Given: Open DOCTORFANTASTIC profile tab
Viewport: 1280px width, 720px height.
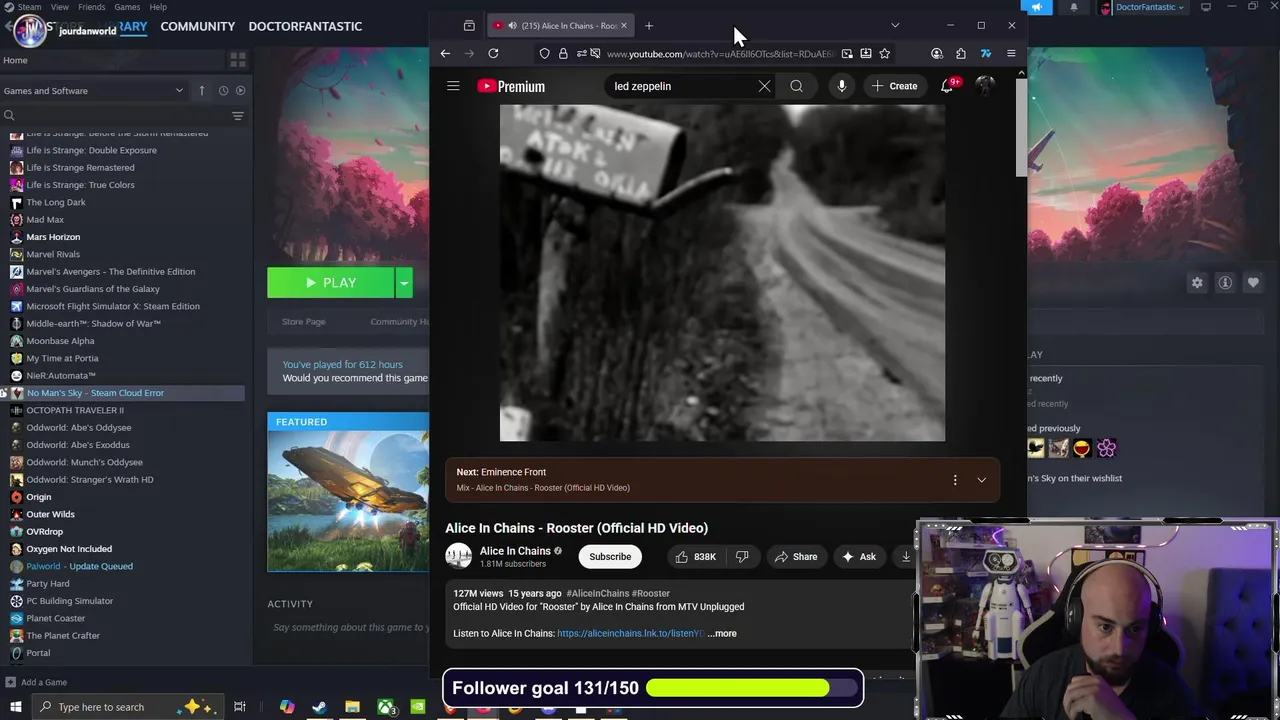Looking at the screenshot, I should click(x=305, y=26).
